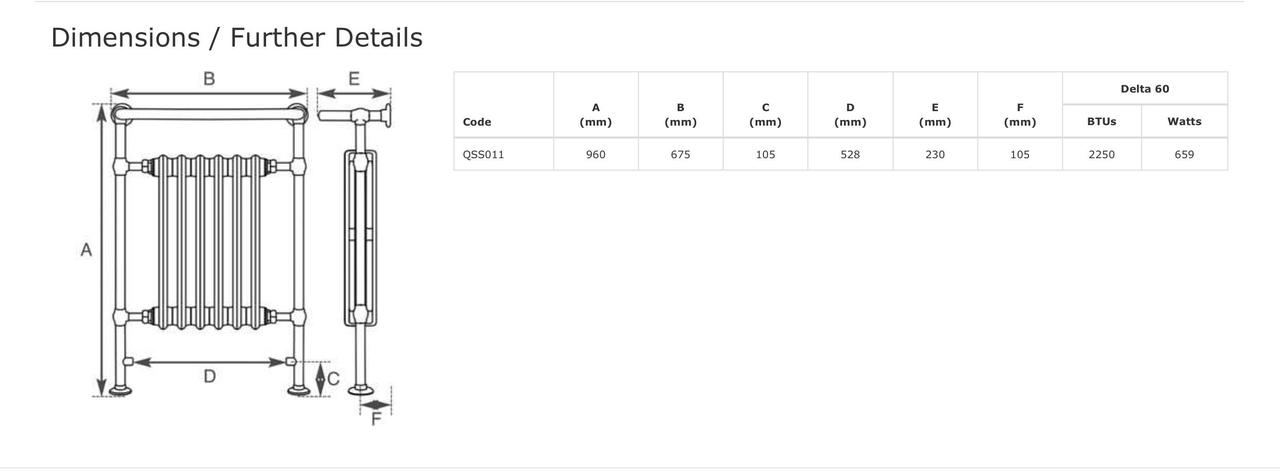Click the "E" depth label in the side view
This screenshot has height=471, width=1280.
(x=354, y=79)
